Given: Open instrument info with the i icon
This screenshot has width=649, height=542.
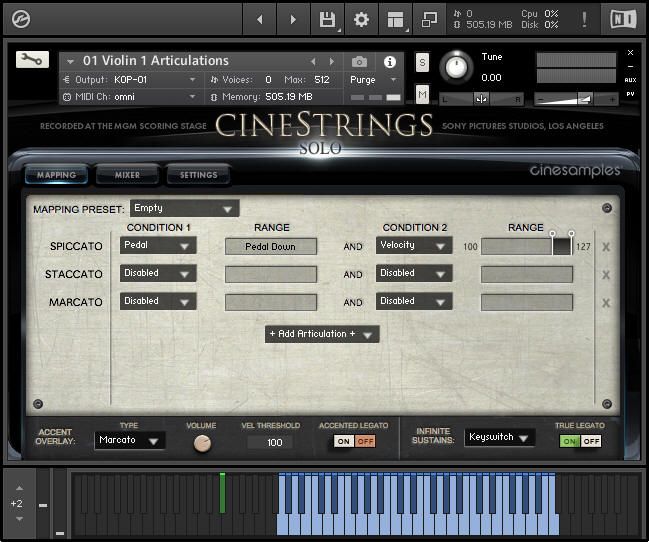Looking at the screenshot, I should coord(389,62).
